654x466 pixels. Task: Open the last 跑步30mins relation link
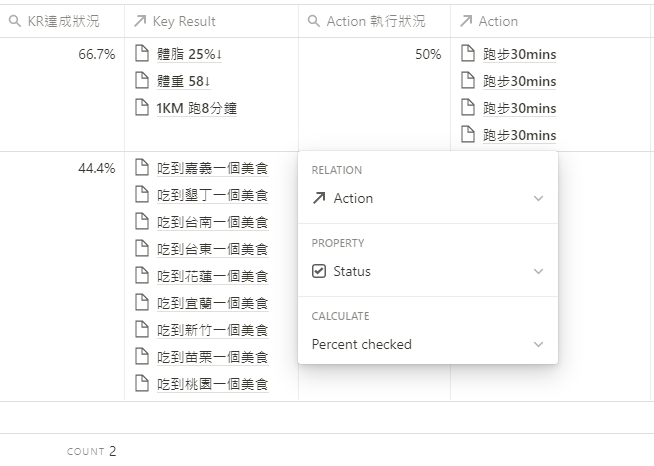click(519, 135)
